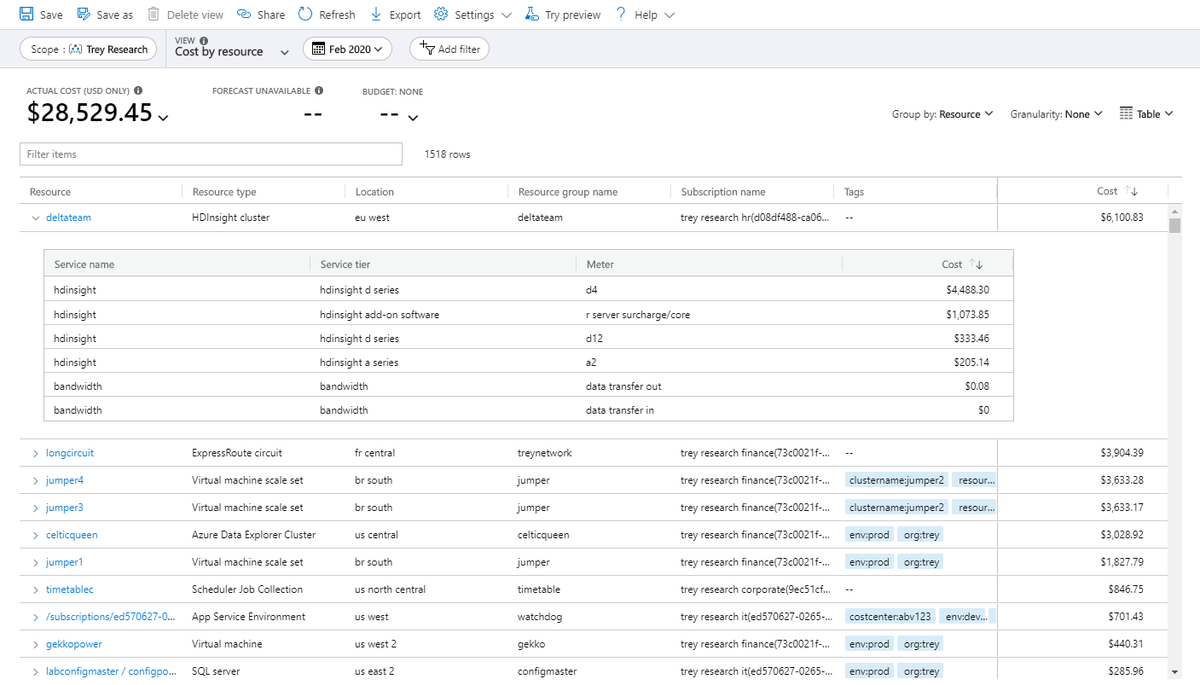Click the Filter items input box

[x=211, y=154]
